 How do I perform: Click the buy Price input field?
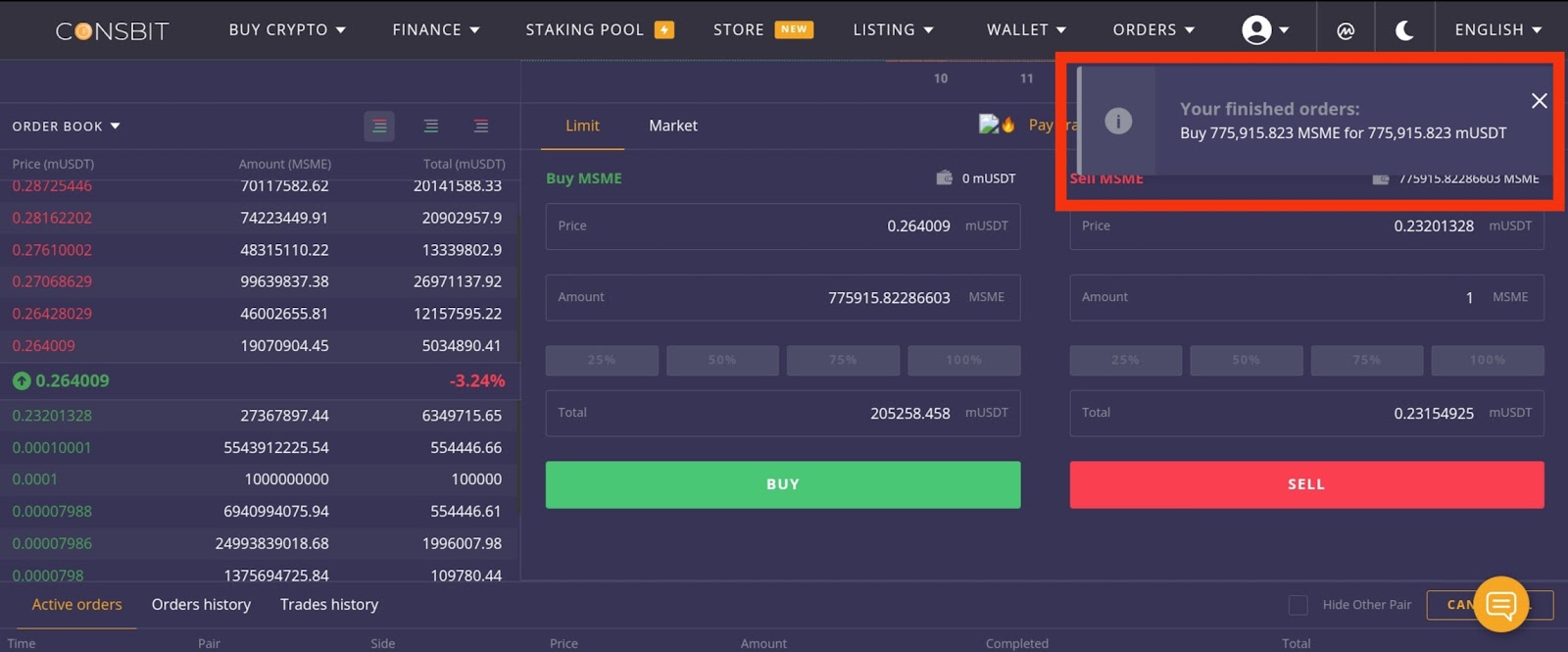(783, 226)
